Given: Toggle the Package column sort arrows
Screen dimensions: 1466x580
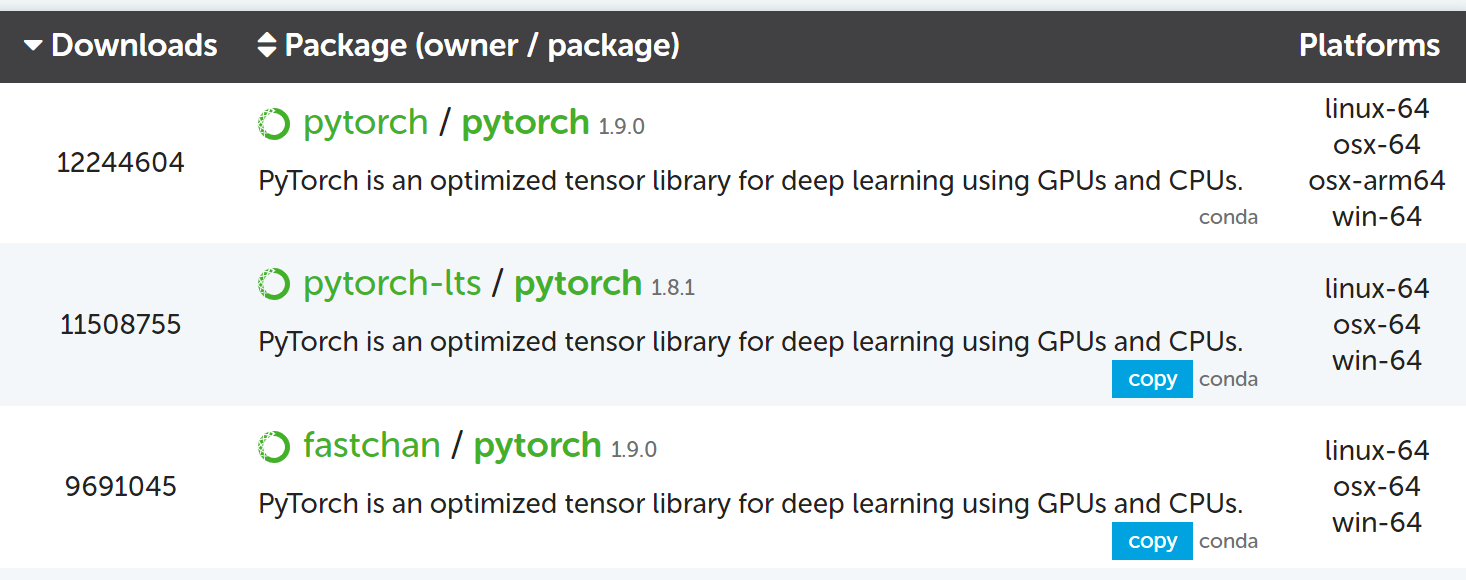Looking at the screenshot, I should 266,46.
